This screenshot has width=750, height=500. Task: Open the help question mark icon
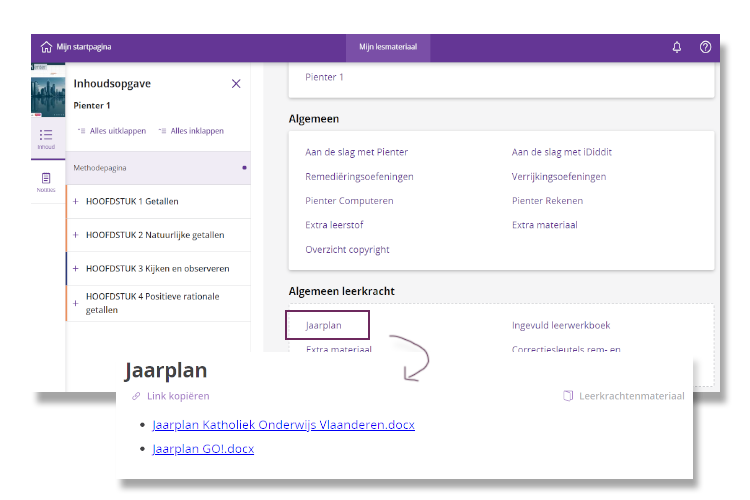pos(705,47)
